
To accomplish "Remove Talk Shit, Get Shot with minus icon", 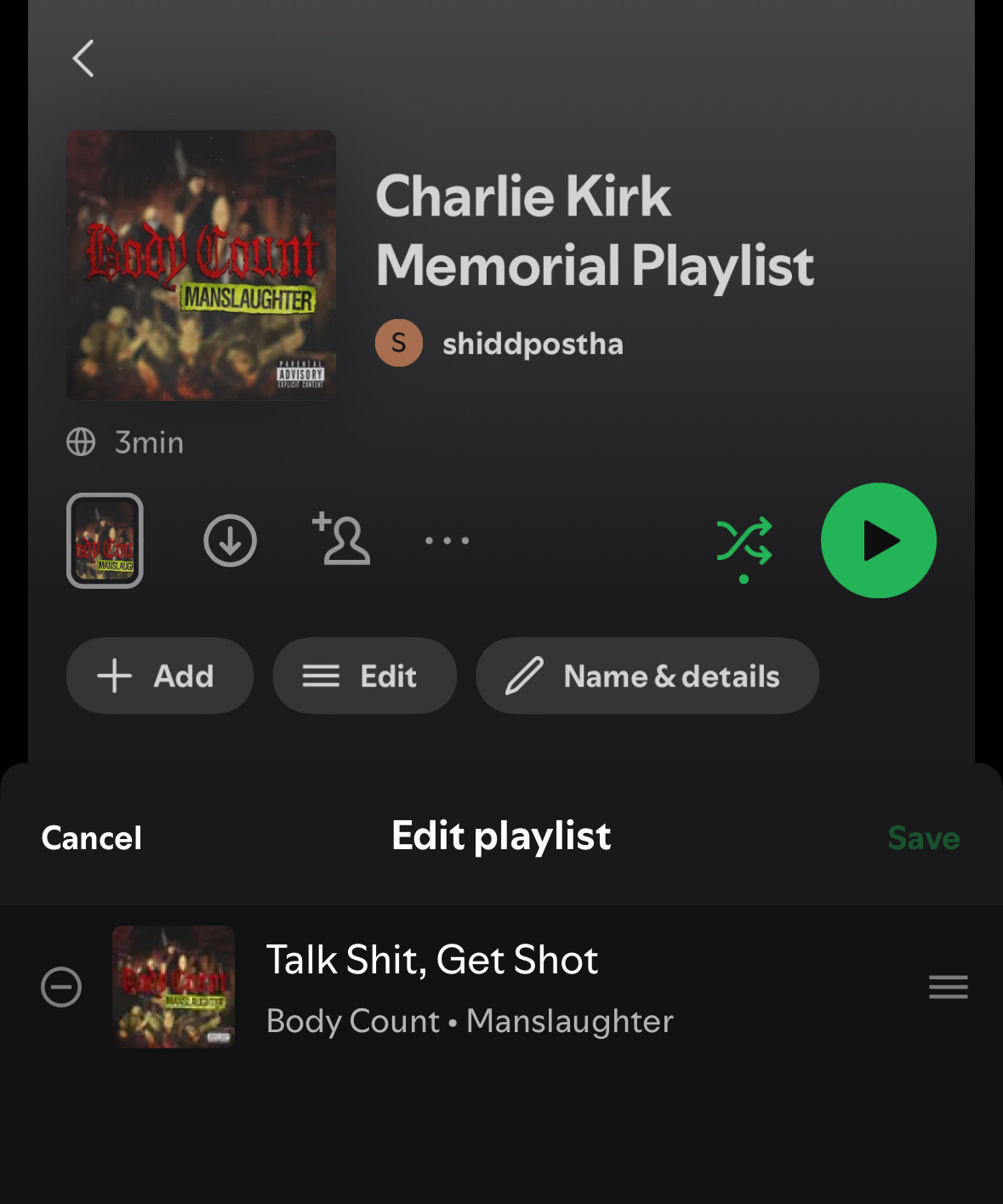I will [x=61, y=987].
